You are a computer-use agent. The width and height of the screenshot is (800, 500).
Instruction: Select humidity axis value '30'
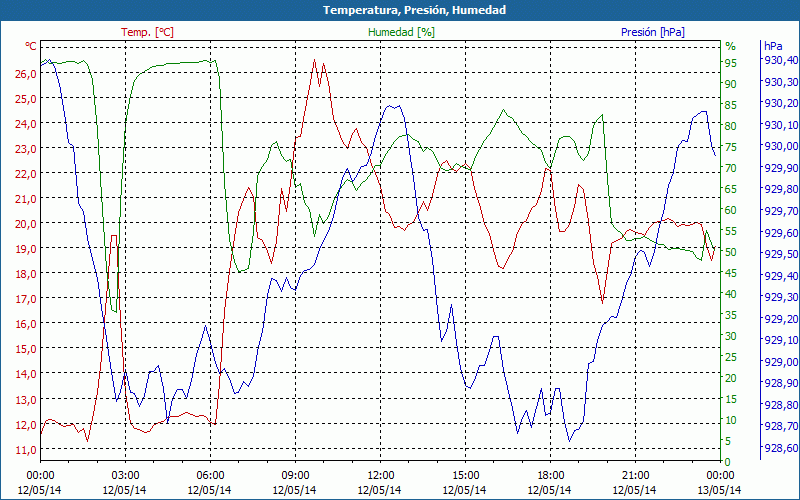[x=731, y=336]
